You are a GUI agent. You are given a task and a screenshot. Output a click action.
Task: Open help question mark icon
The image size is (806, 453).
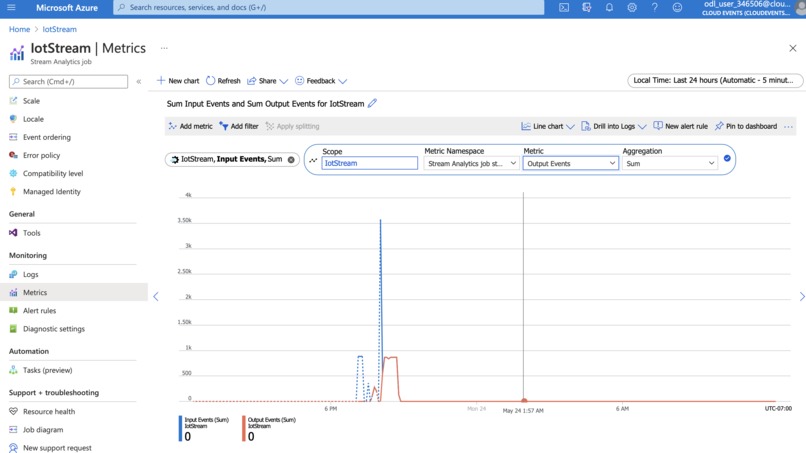pos(654,7)
